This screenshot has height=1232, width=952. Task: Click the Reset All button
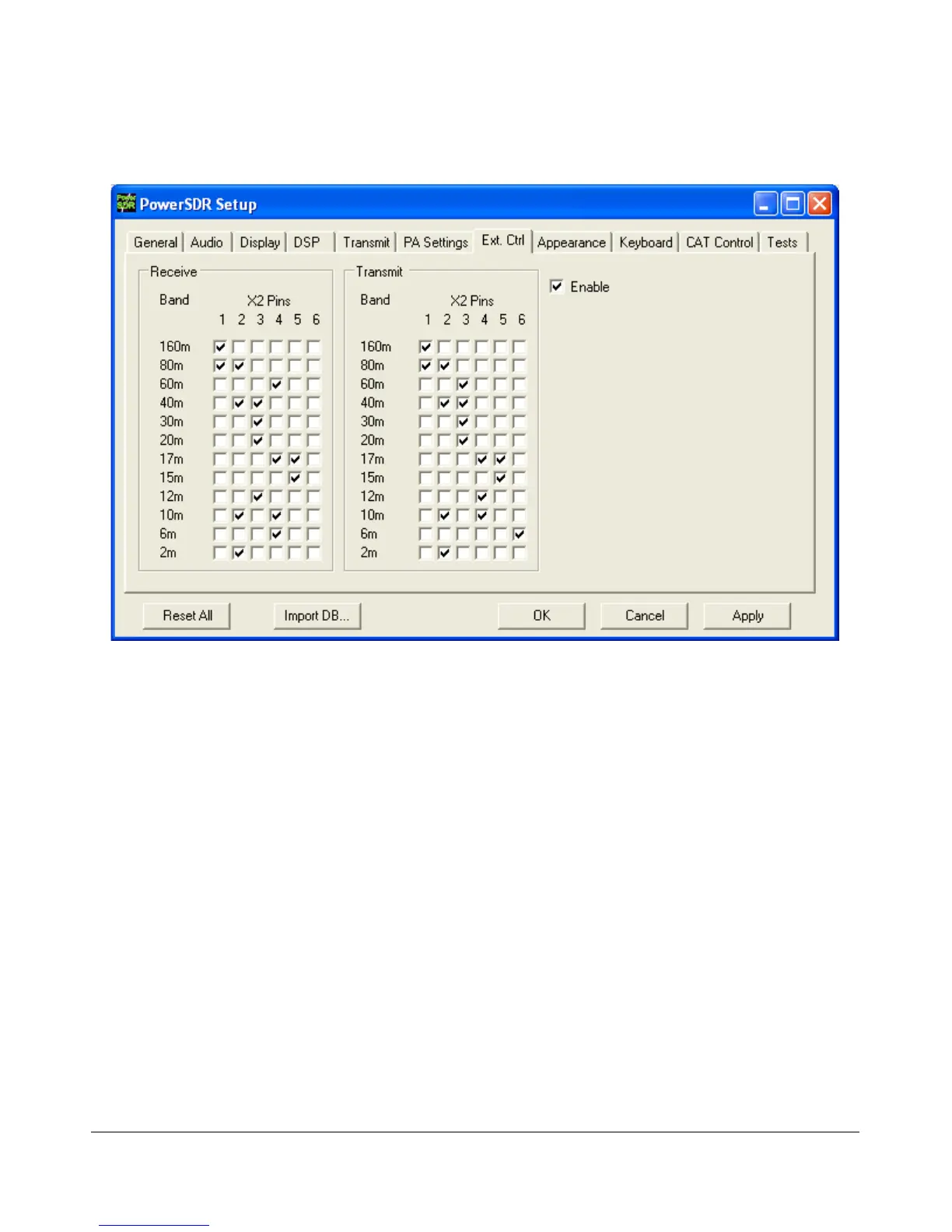(x=187, y=615)
